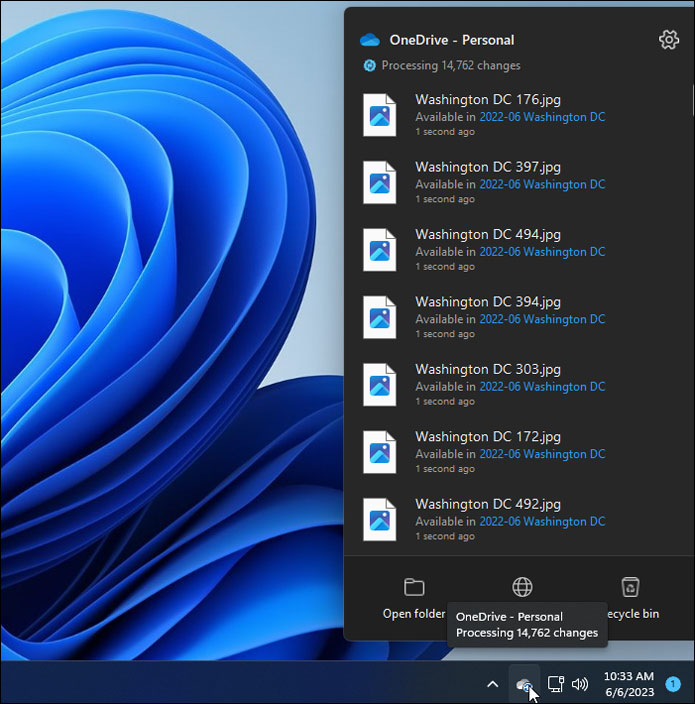Open folder link under Washington DC 394.jpg
This screenshot has width=695, height=704.
tap(542, 319)
